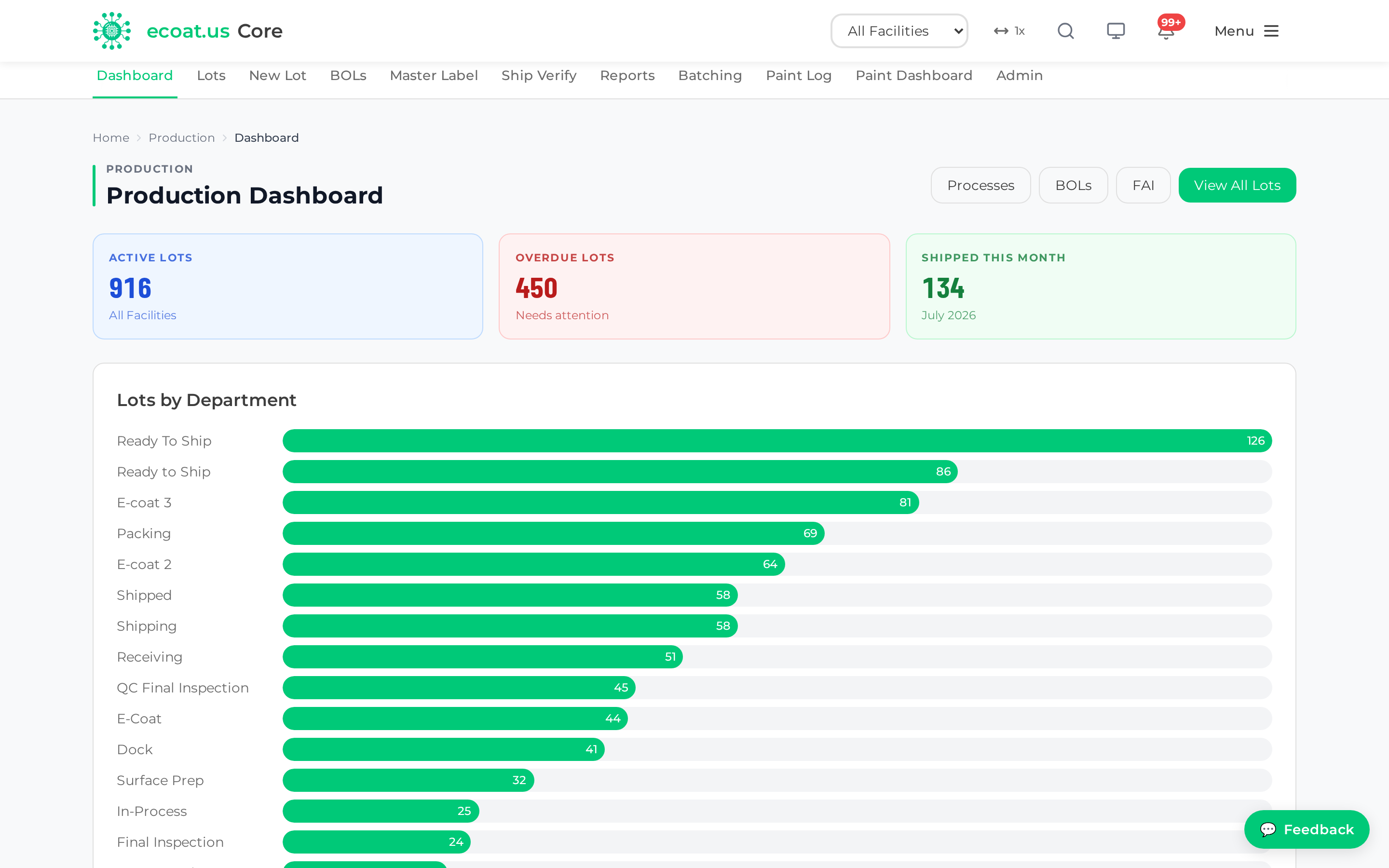Open the All Facilities dropdown
1389x868 pixels.
tap(899, 31)
